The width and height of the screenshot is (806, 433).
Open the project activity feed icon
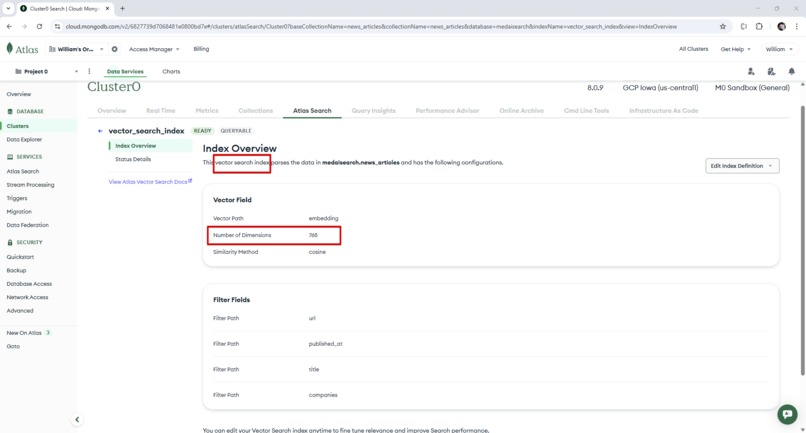click(x=771, y=71)
